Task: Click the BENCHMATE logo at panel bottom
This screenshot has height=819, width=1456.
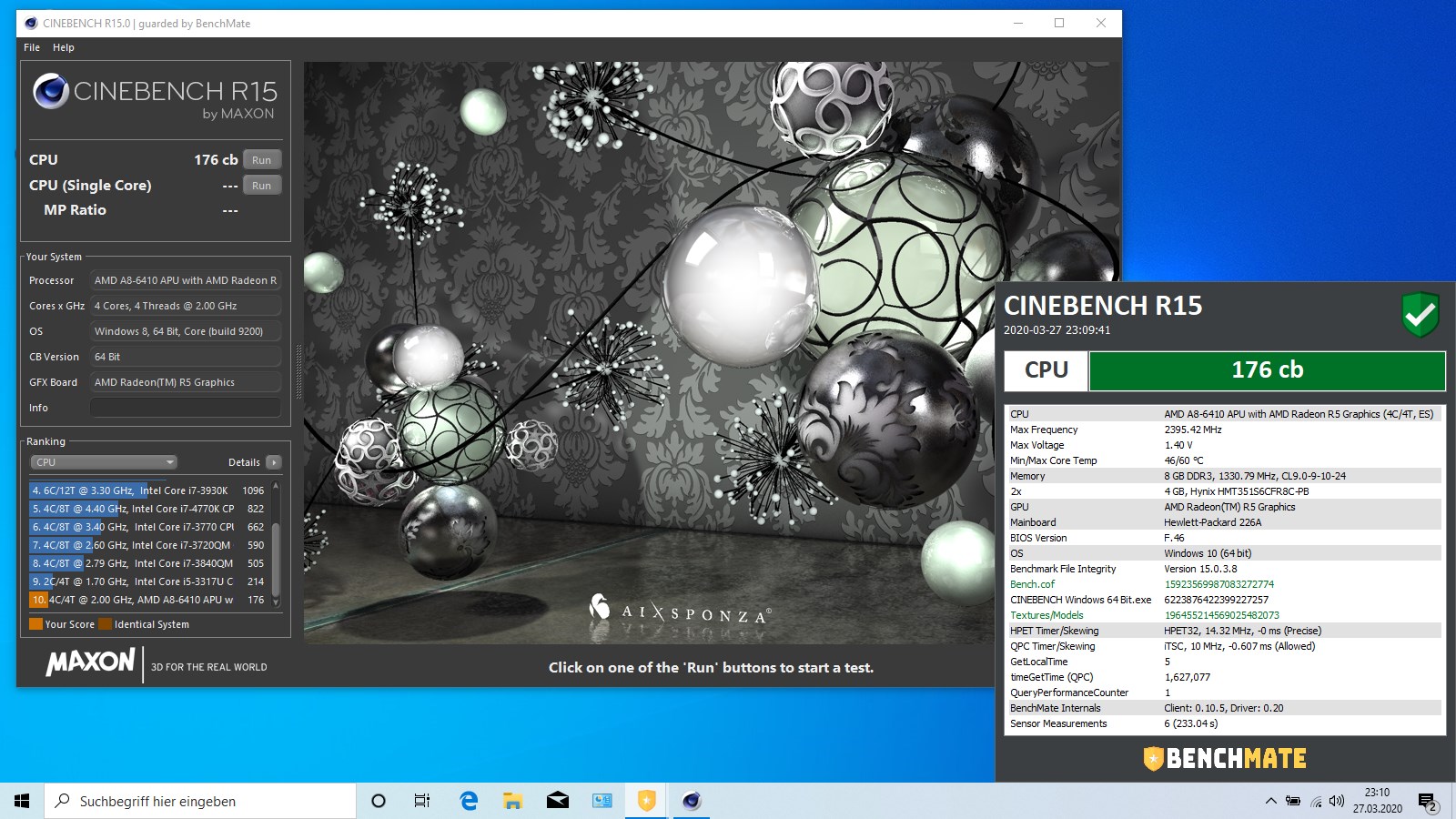Action: point(1224,758)
